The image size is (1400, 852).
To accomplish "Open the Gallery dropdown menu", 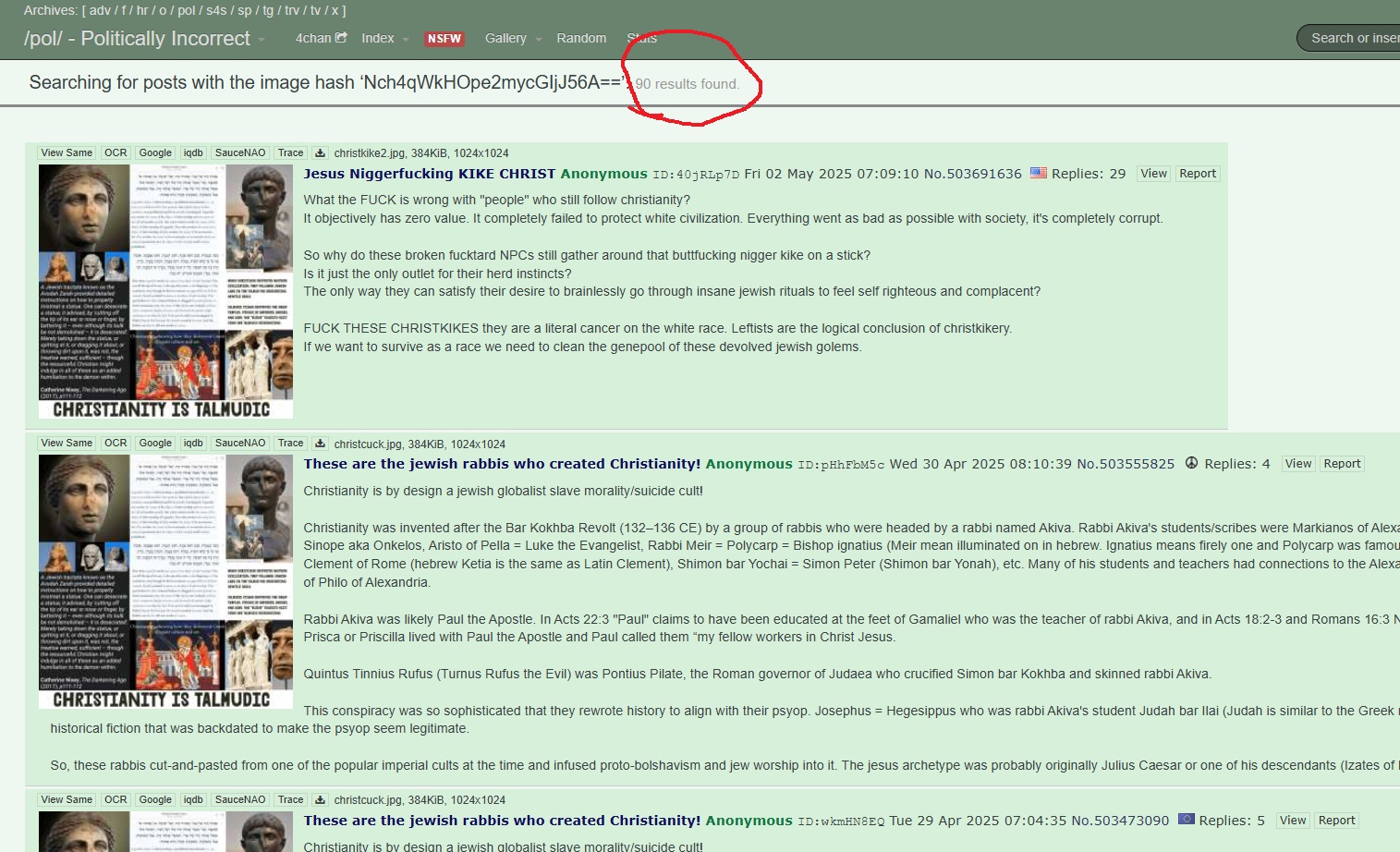I will point(512,38).
